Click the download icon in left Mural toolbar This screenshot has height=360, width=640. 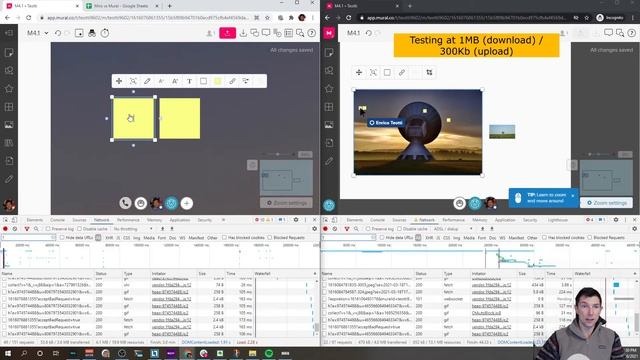[243, 33]
